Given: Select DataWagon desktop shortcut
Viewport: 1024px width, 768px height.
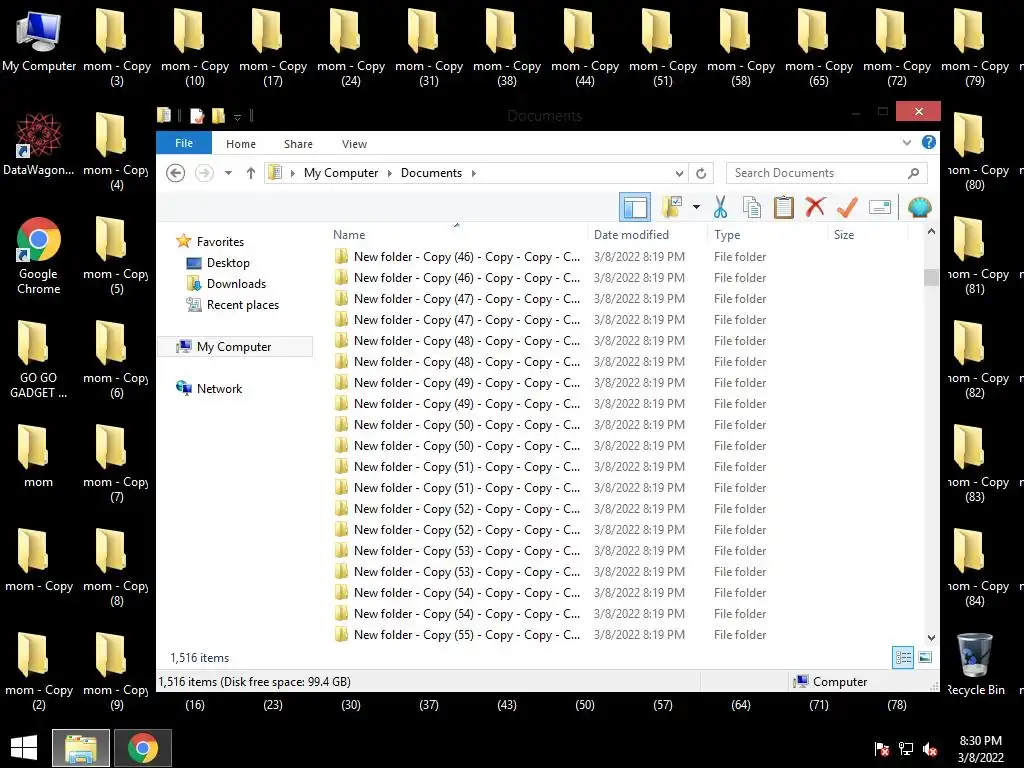Looking at the screenshot, I should click(x=39, y=144).
